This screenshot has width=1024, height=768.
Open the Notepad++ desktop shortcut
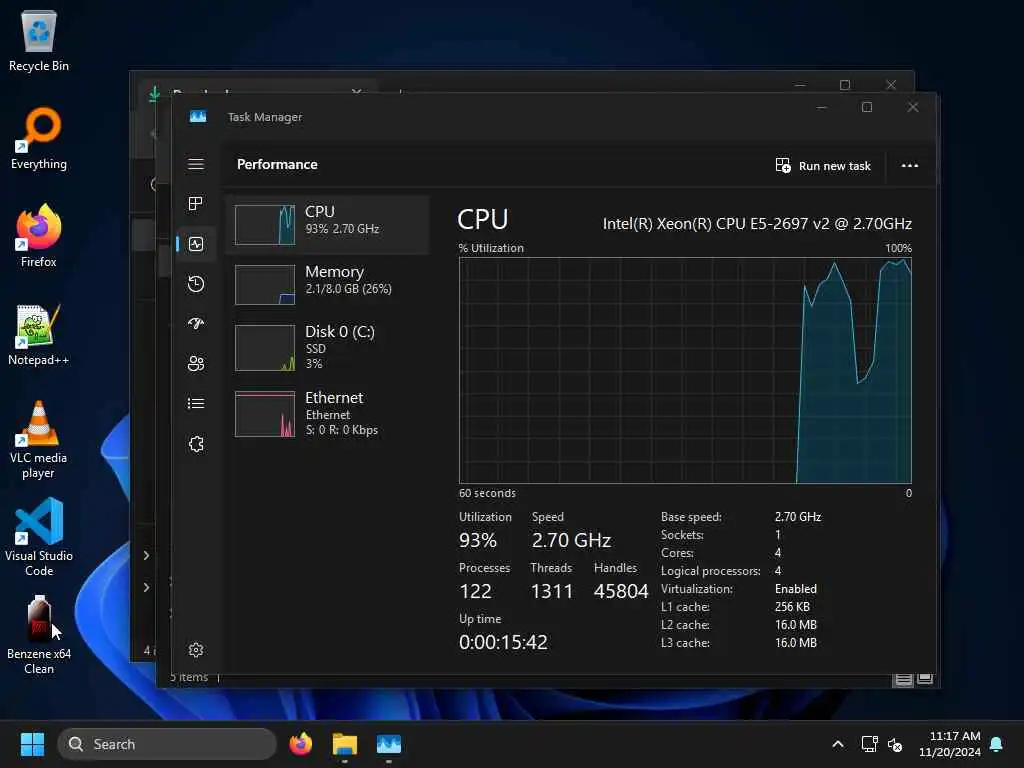click(x=39, y=335)
